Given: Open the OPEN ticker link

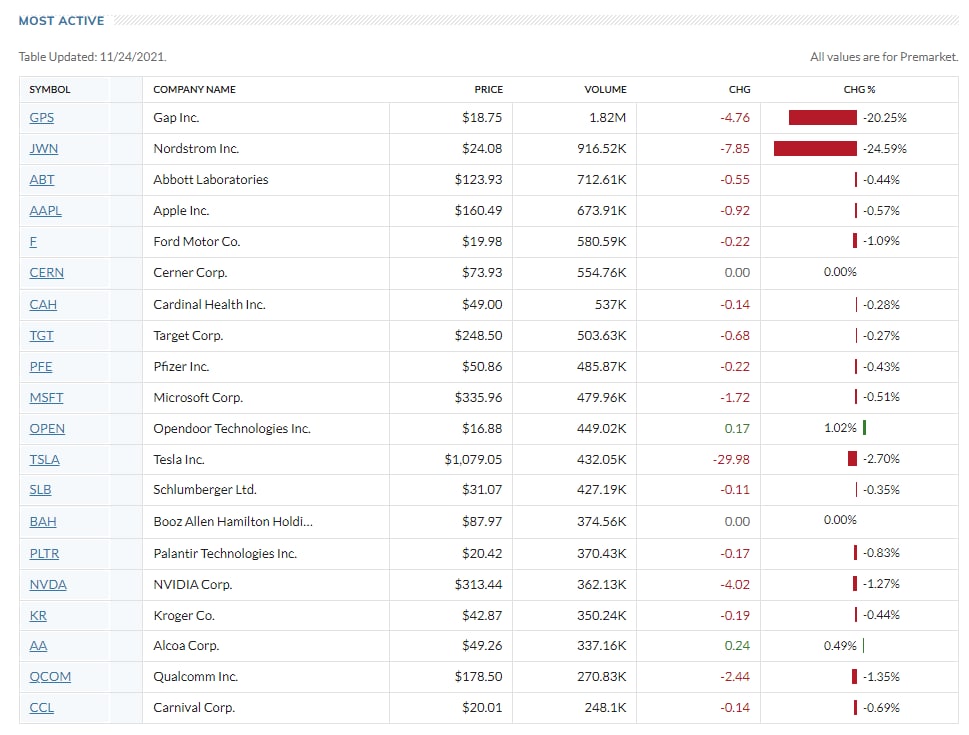Looking at the screenshot, I should coord(47,428).
